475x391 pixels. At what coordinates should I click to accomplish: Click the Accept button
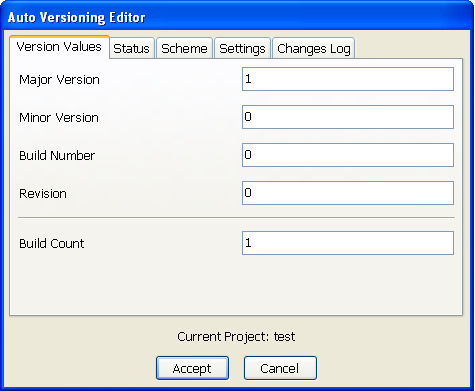[x=192, y=368]
